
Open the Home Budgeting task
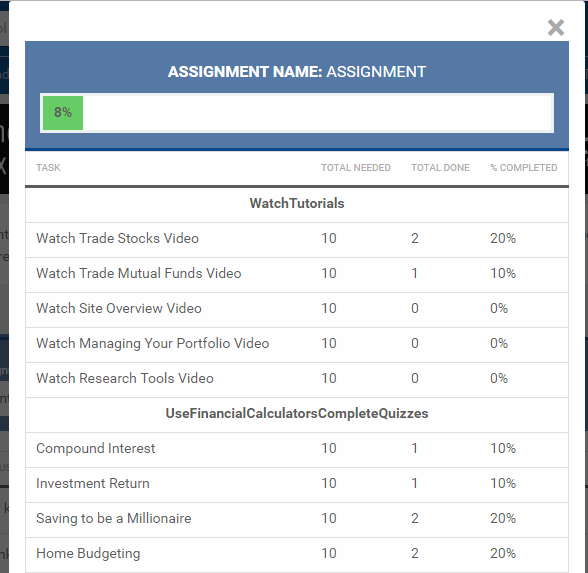tap(88, 554)
